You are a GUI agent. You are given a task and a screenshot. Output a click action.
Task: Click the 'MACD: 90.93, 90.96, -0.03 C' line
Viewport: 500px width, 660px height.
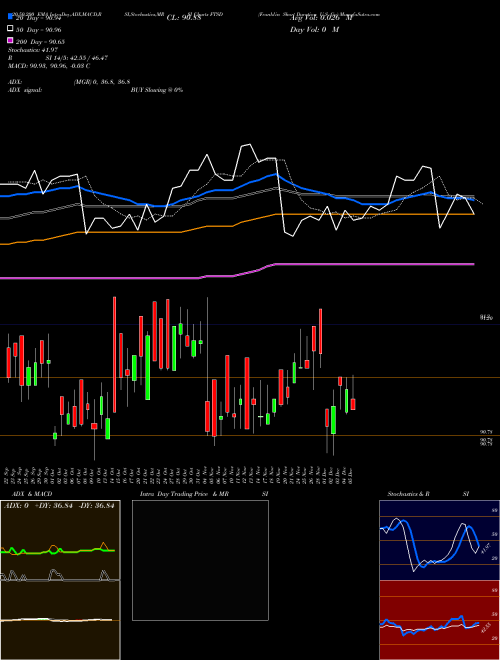(49, 66)
